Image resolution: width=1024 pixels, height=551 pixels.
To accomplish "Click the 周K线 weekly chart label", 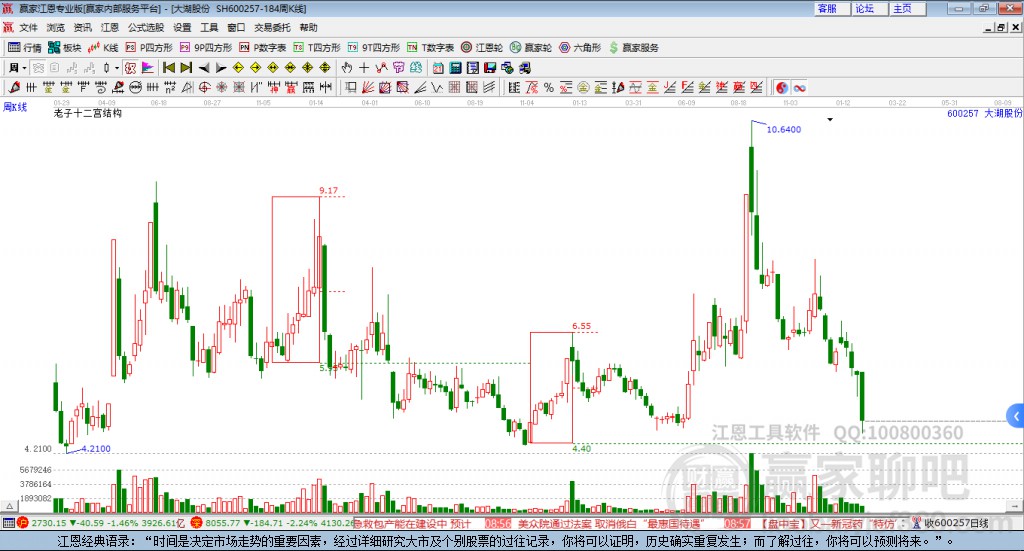I will tap(15, 107).
